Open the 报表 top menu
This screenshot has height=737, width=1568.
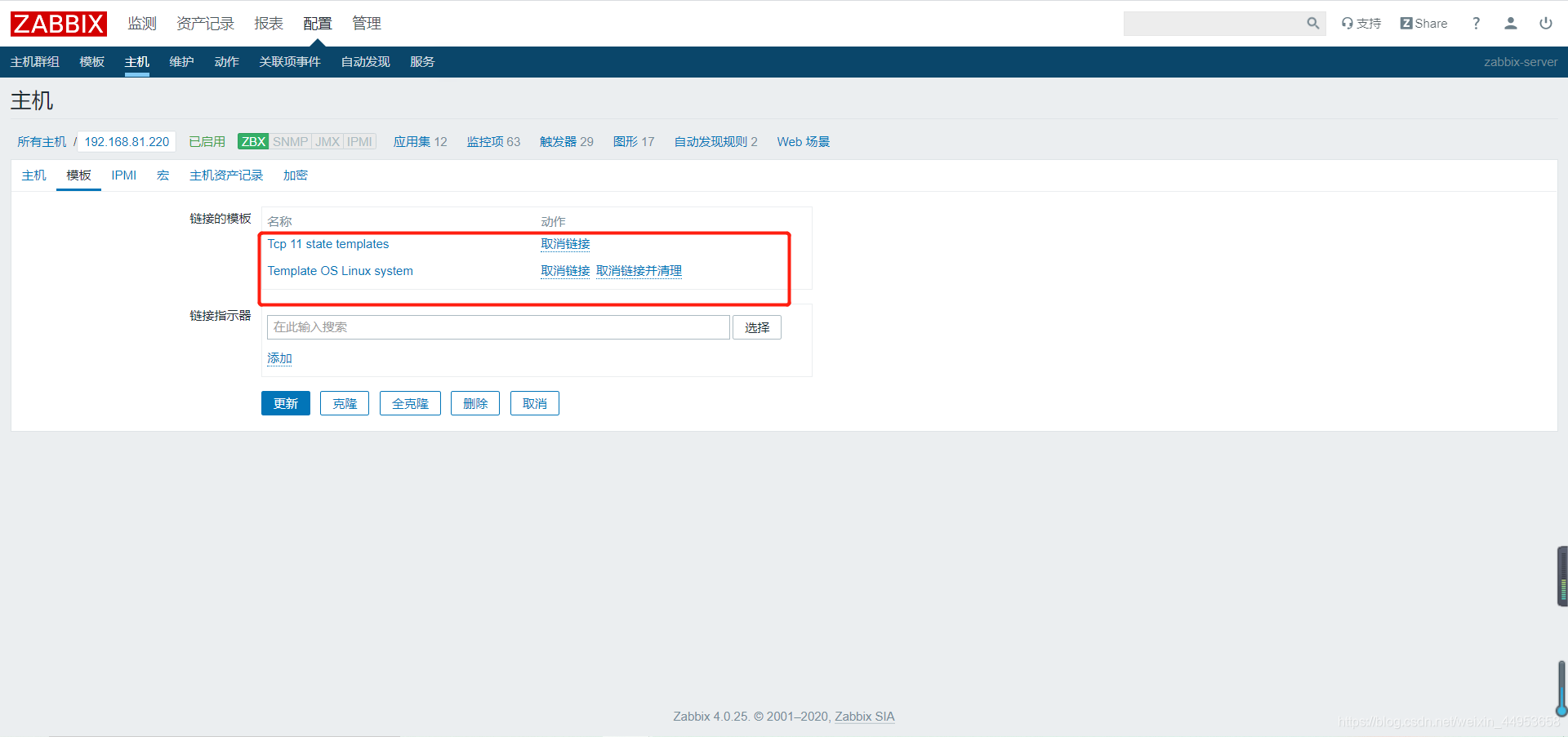click(269, 24)
